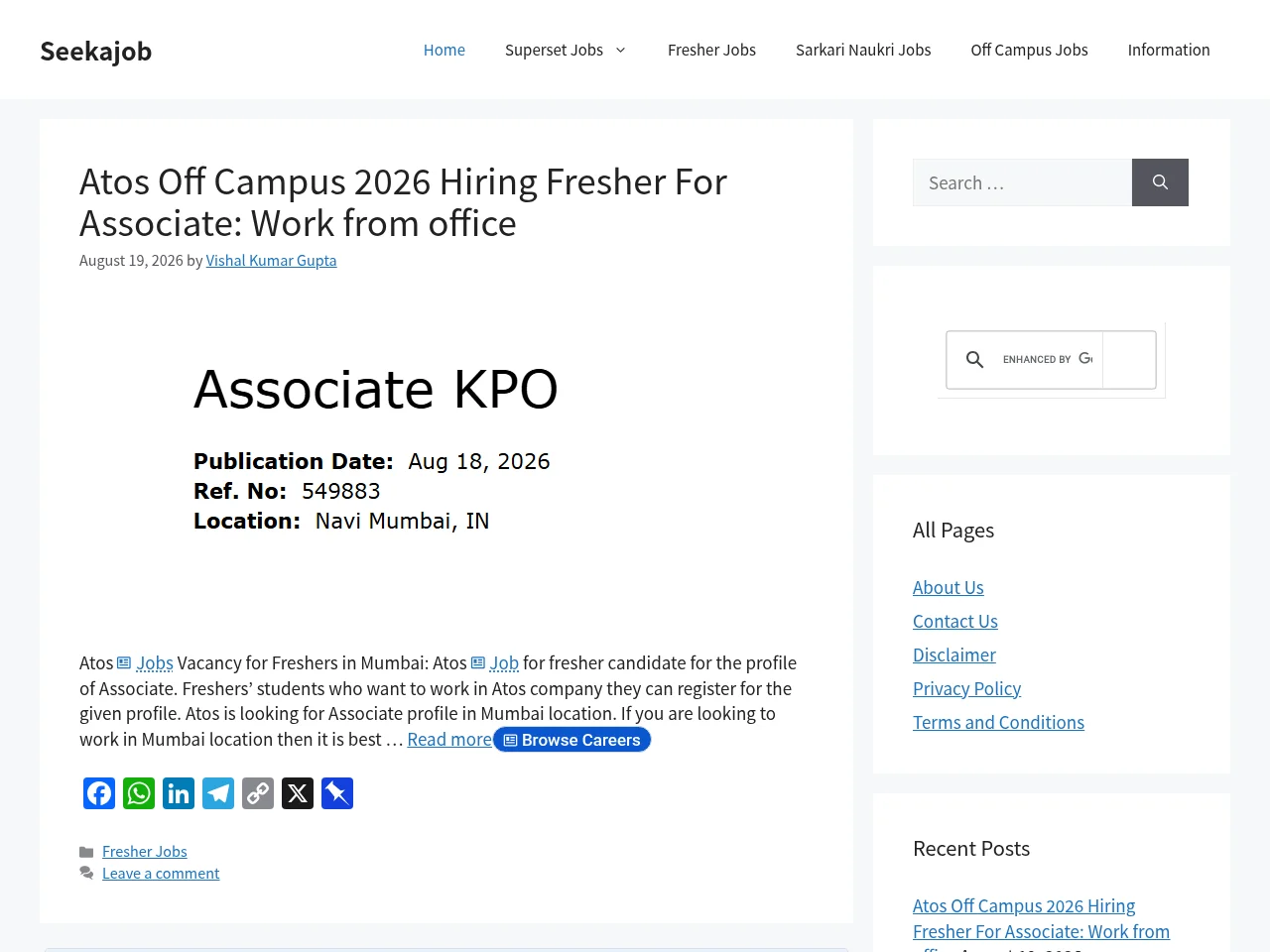The image size is (1270, 952).
Task: Visit author Vishal Kumar Gupta's page
Action: [x=271, y=260]
